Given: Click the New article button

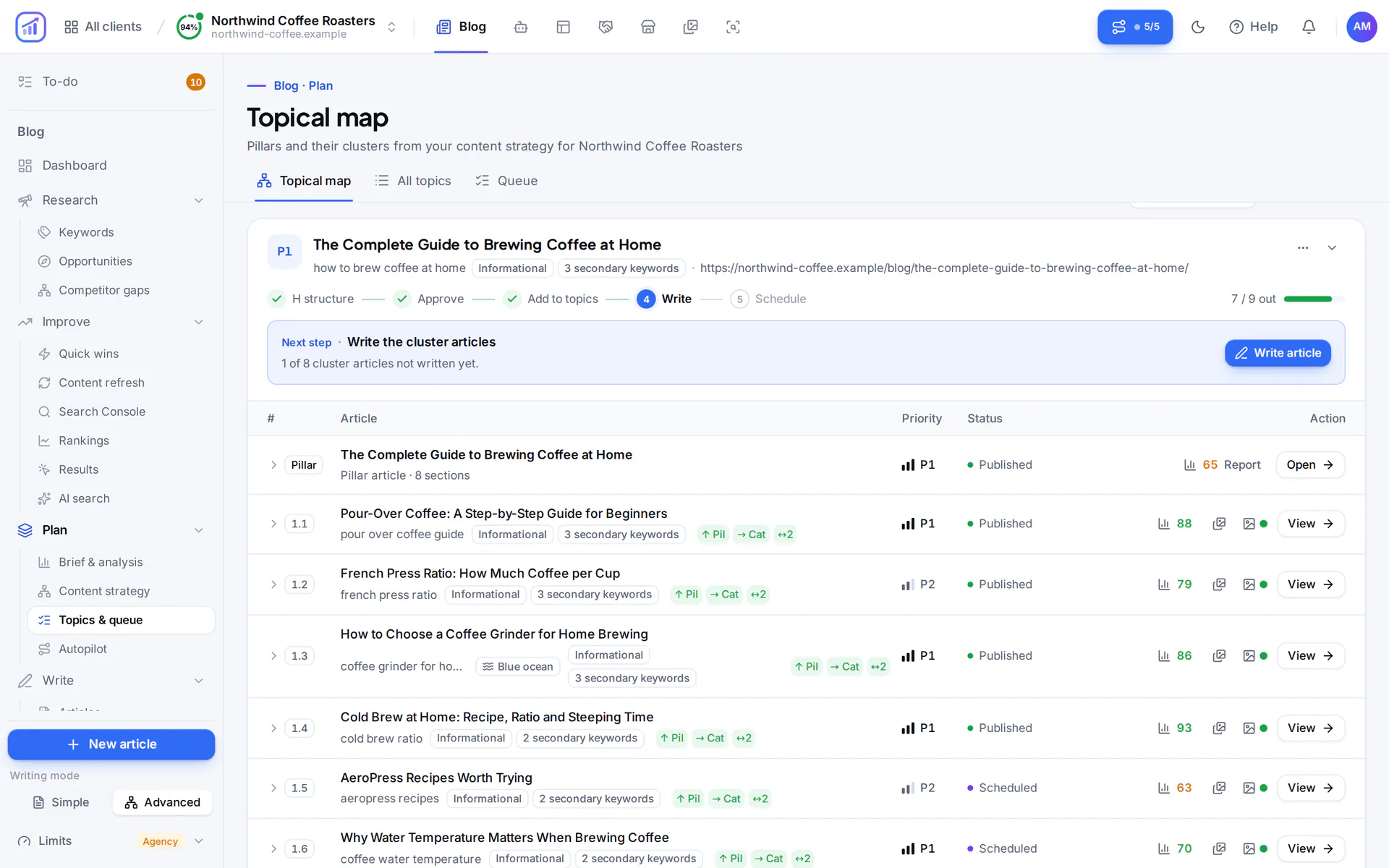Looking at the screenshot, I should 111,744.
